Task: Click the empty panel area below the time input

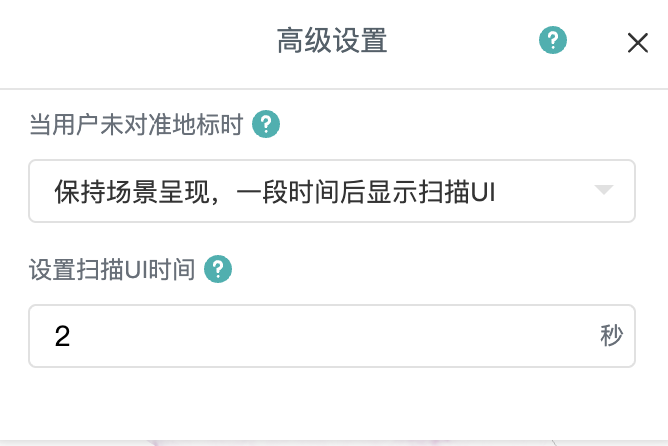Action: [x=332, y=400]
